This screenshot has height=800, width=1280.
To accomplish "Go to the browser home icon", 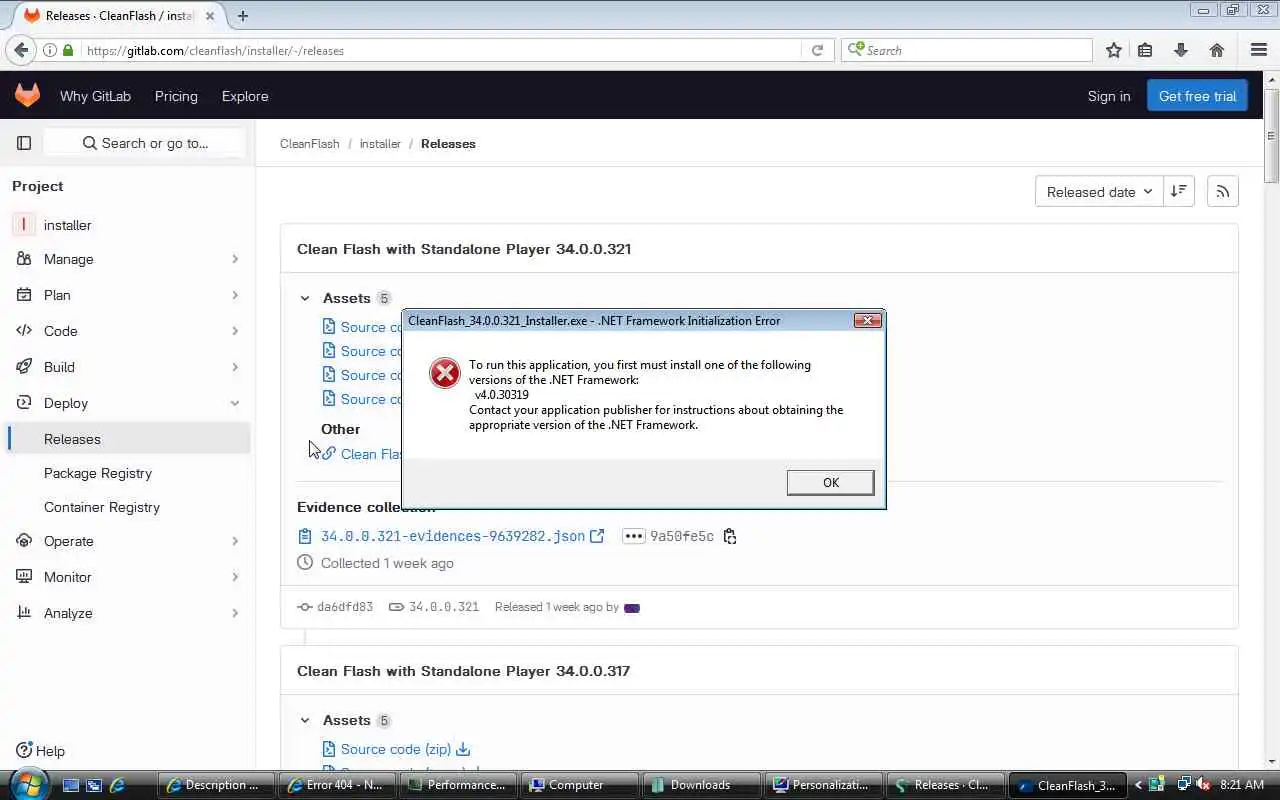I will 1216,50.
